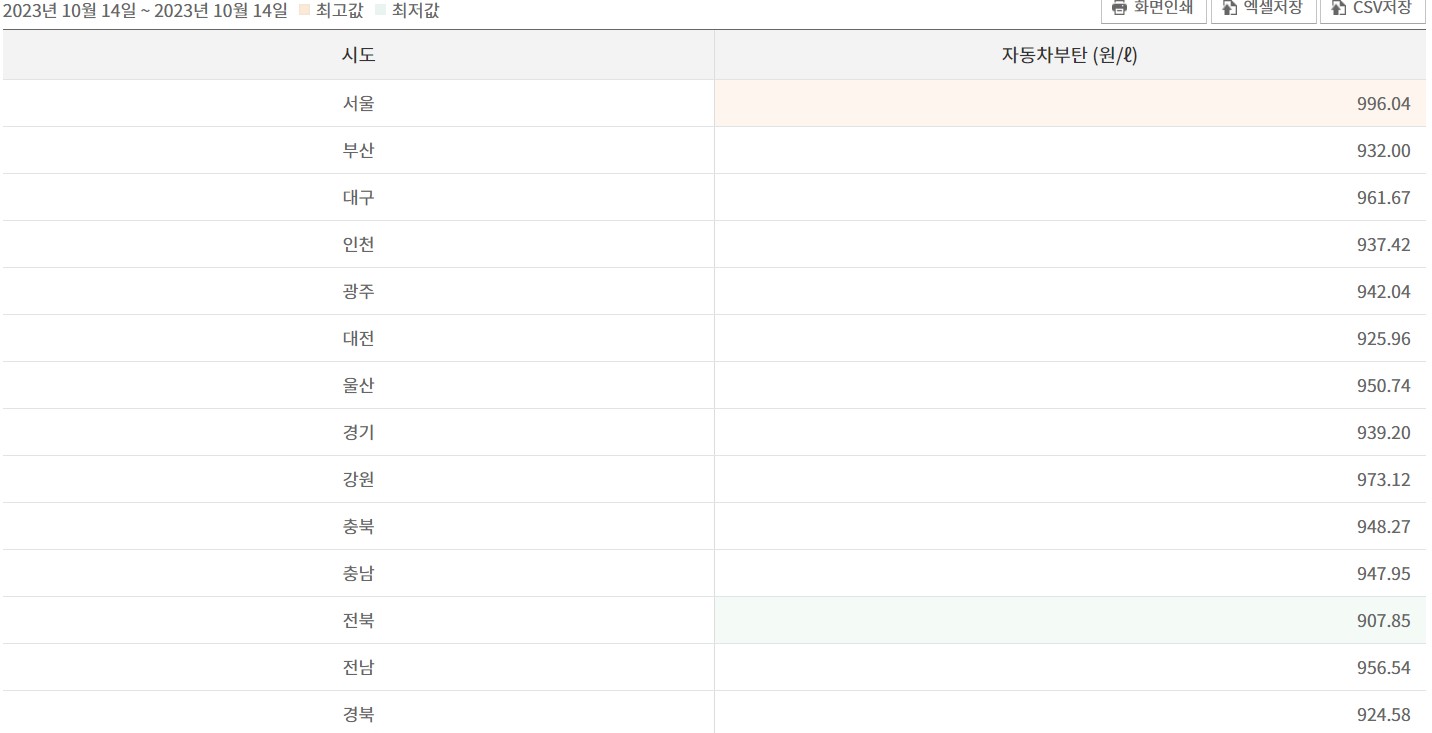Screen dimensions: 1432x733
Task: Select the 강원 row label
Action: [358, 479]
